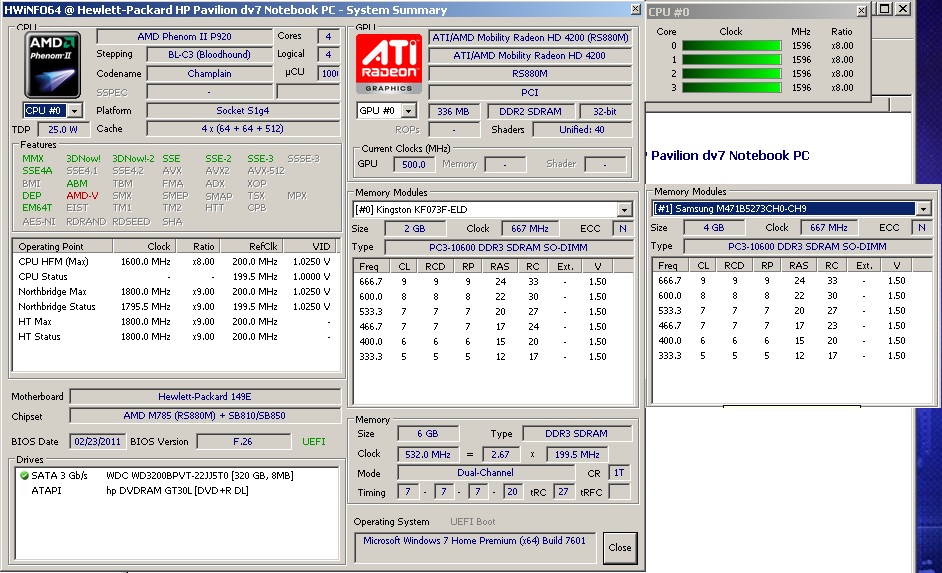Click the AMD-V feature label
942x573 pixels.
coord(82,196)
